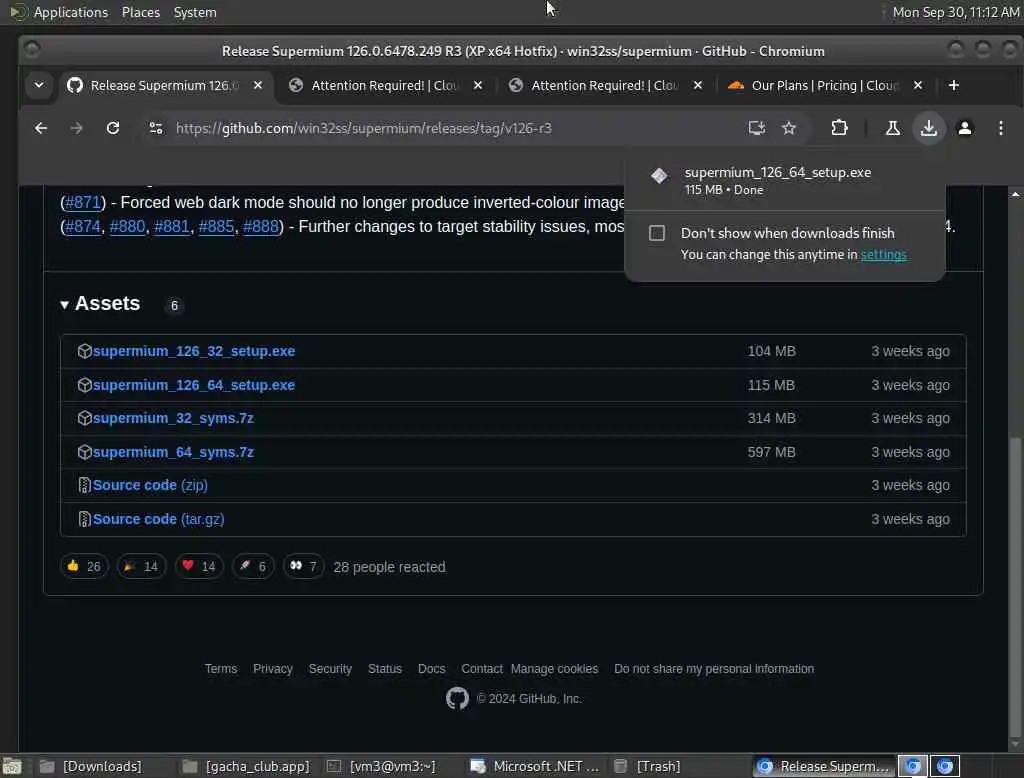Open issue #881 link
The image size is (1024, 778).
[172, 227]
